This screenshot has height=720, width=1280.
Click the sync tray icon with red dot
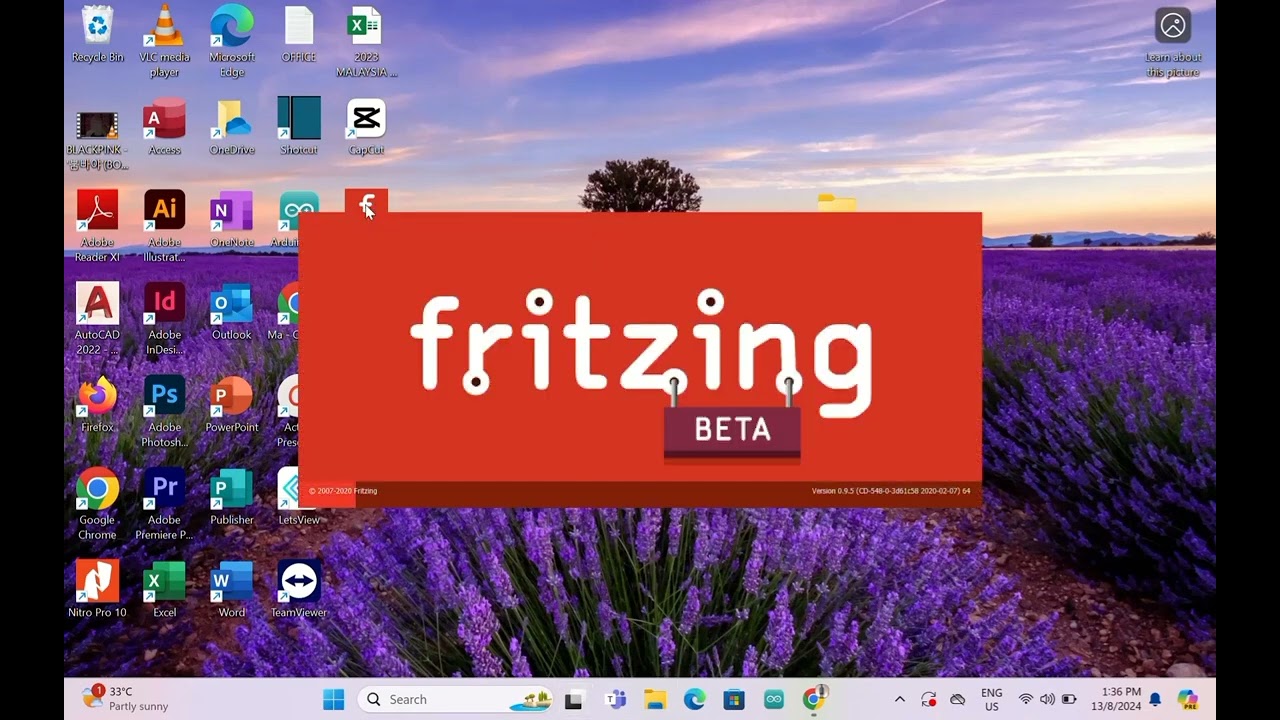point(928,699)
